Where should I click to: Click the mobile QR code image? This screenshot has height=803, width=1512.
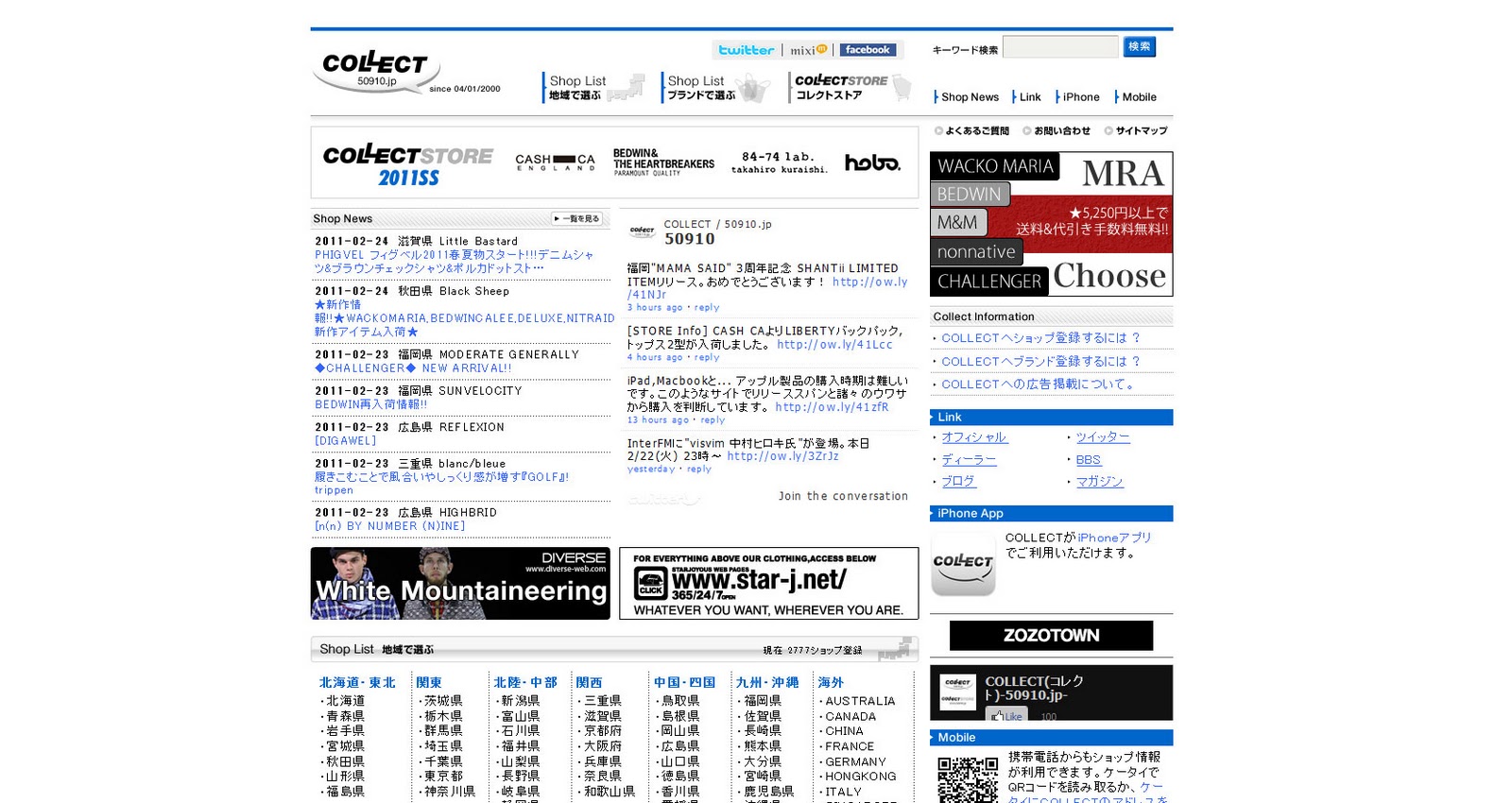pyautogui.click(x=968, y=778)
